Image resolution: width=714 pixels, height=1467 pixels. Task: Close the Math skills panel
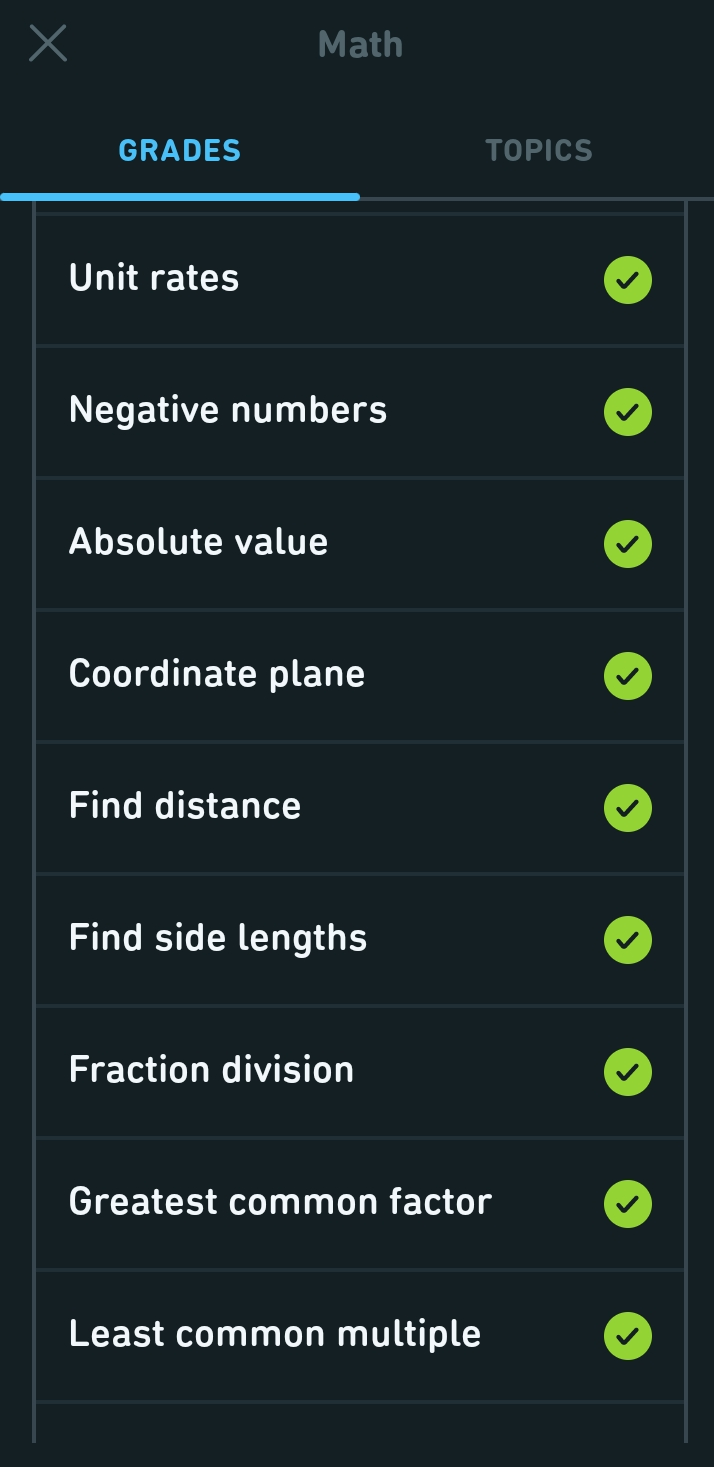(x=47, y=43)
